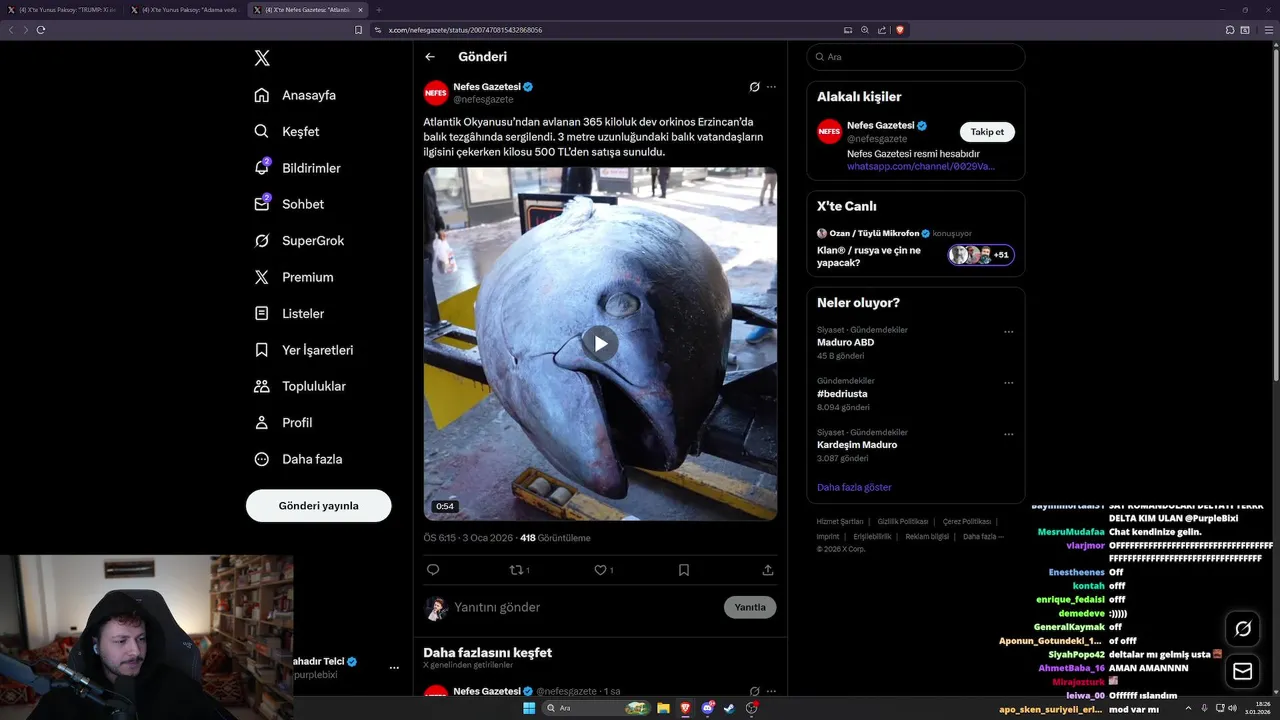1280x720 pixels.
Task: Go back with the Gönderi arrow
Action: (430, 57)
